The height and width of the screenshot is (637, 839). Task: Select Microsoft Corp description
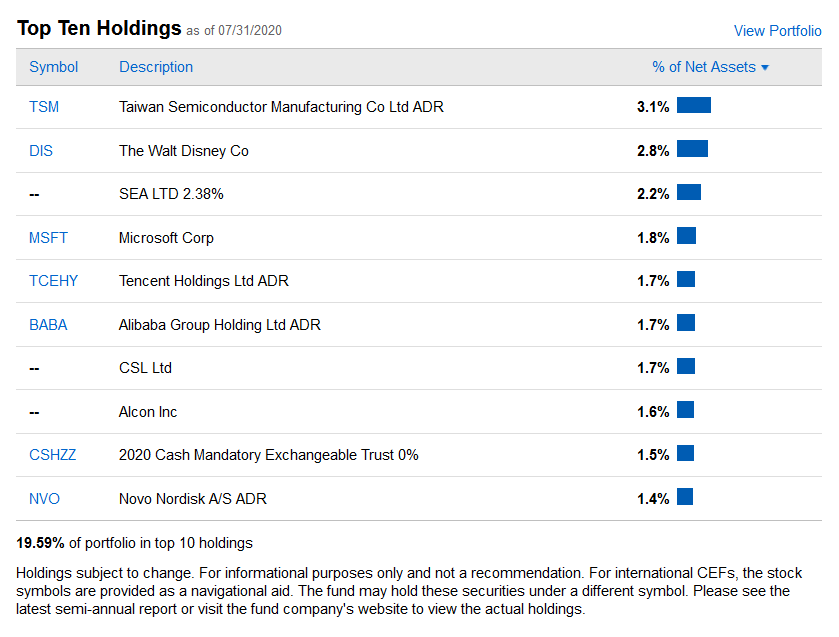point(166,238)
